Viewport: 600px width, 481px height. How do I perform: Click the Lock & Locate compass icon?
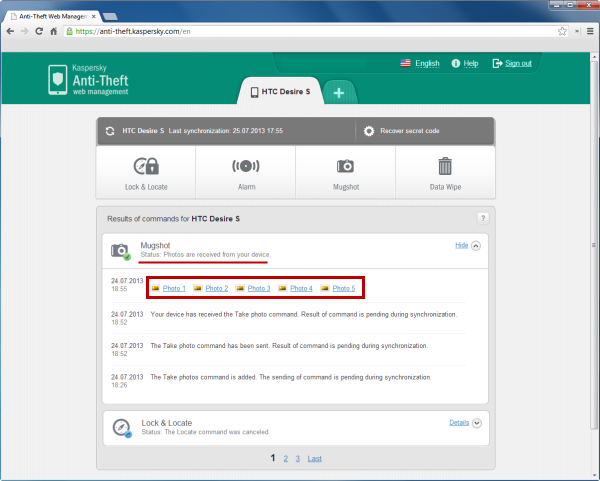tap(122, 428)
